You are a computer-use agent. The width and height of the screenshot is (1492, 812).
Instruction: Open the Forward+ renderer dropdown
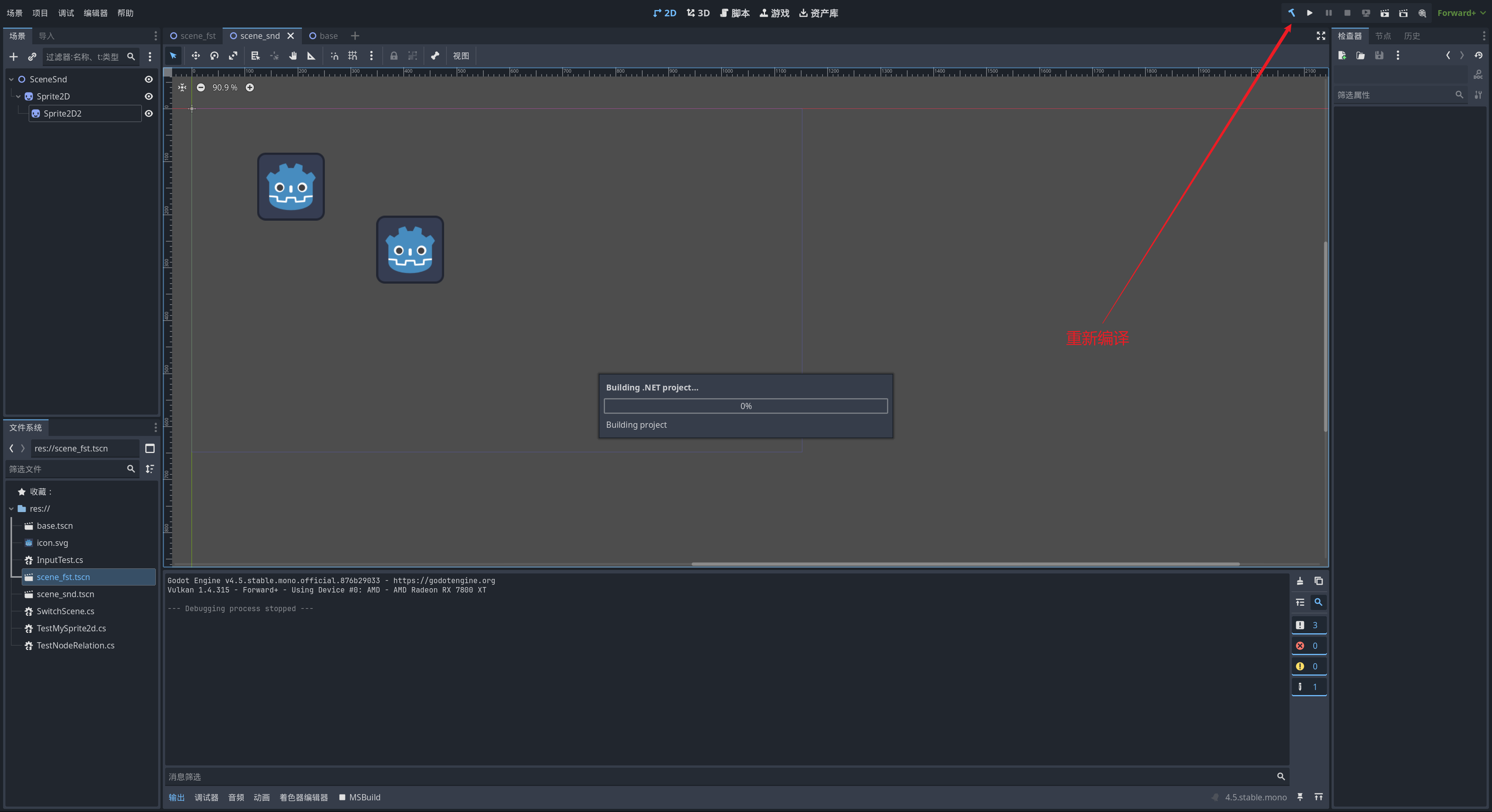(1461, 13)
